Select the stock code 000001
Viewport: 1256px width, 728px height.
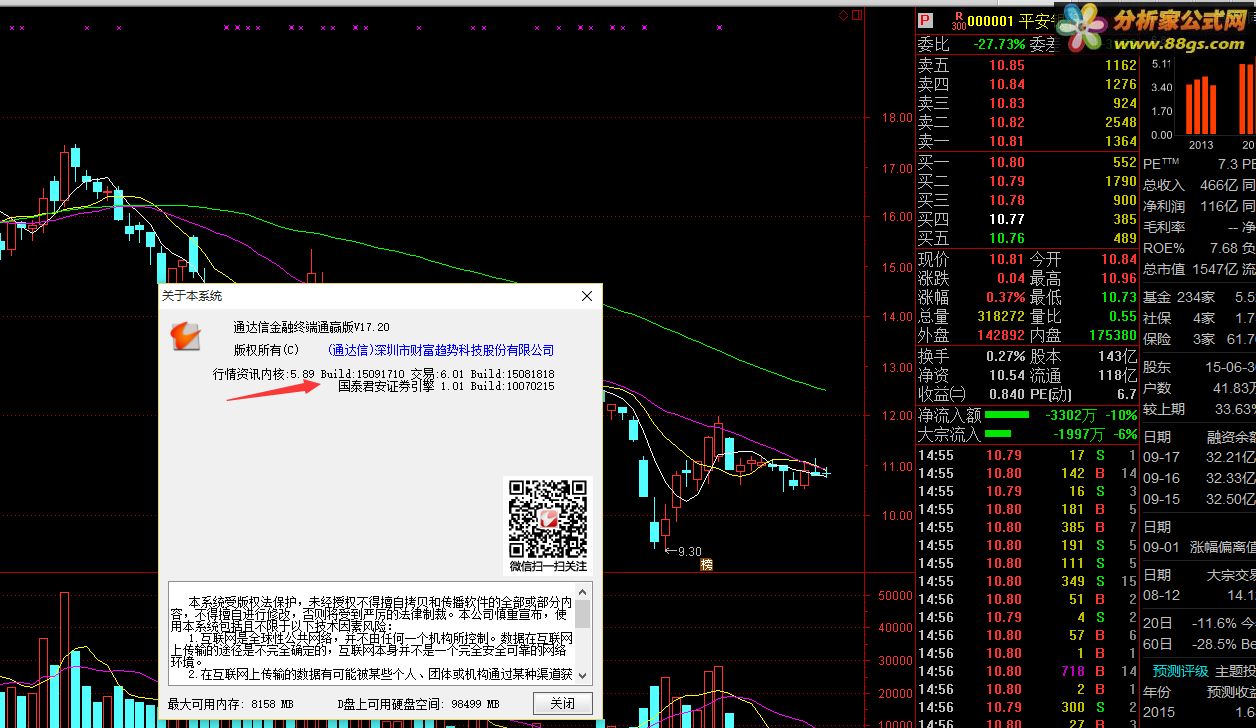pyautogui.click(x=991, y=20)
